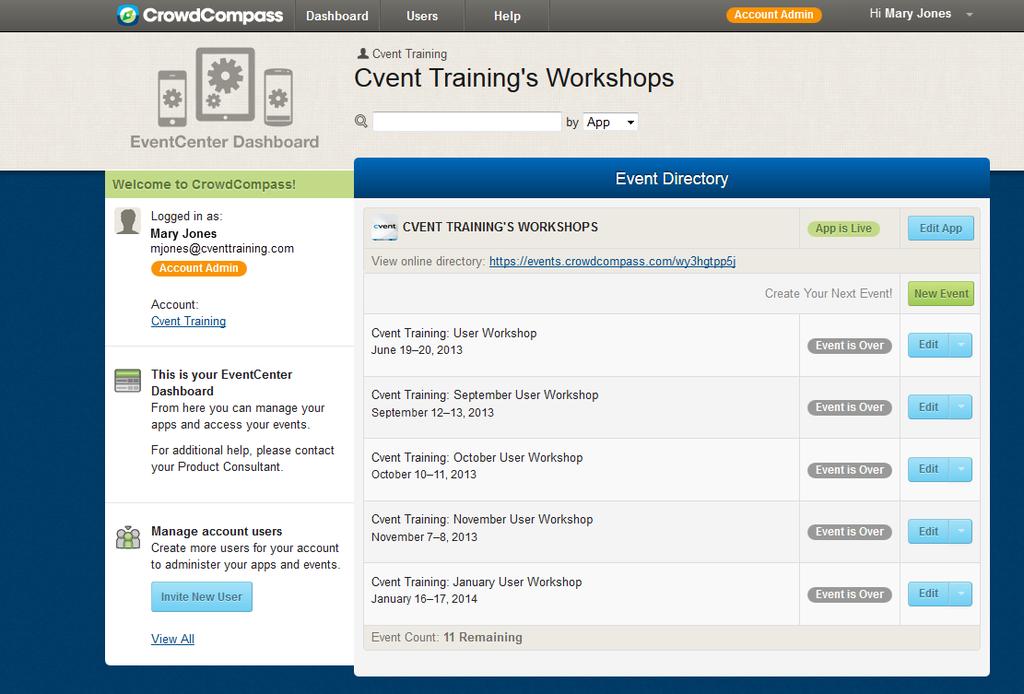Open the Users menu item
This screenshot has width=1024, height=694.
point(422,16)
